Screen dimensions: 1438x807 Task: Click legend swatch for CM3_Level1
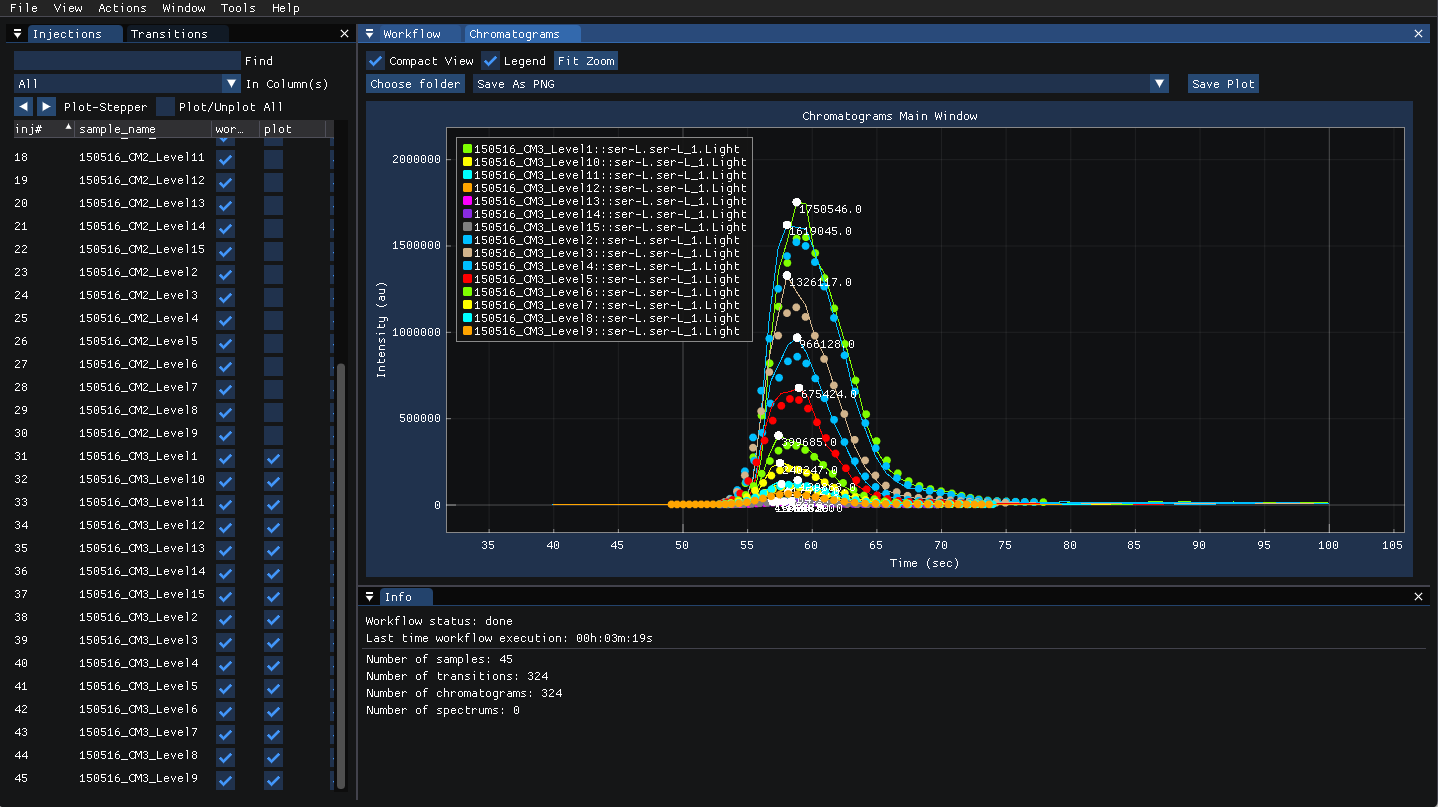(467, 149)
